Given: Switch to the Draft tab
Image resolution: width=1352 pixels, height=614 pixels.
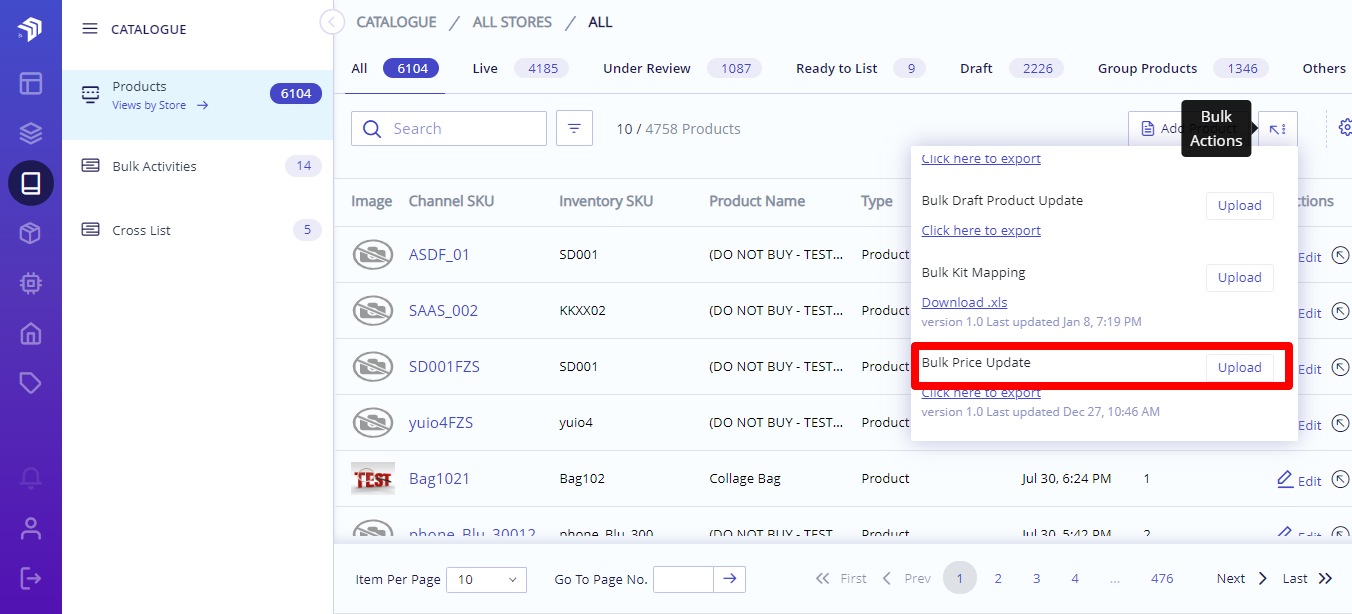Looking at the screenshot, I should [x=1012, y=68].
